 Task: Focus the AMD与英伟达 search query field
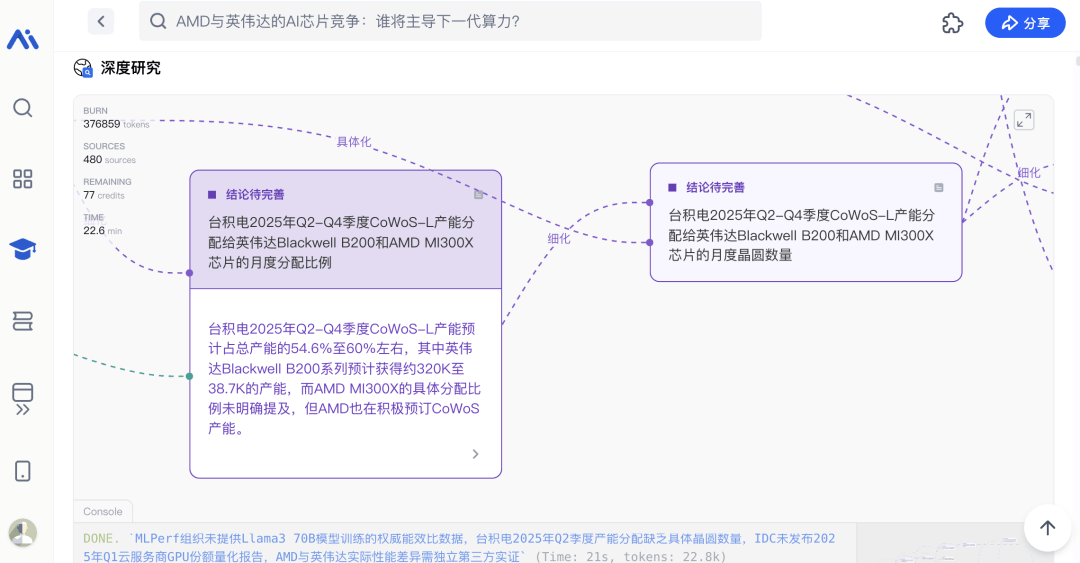450,21
